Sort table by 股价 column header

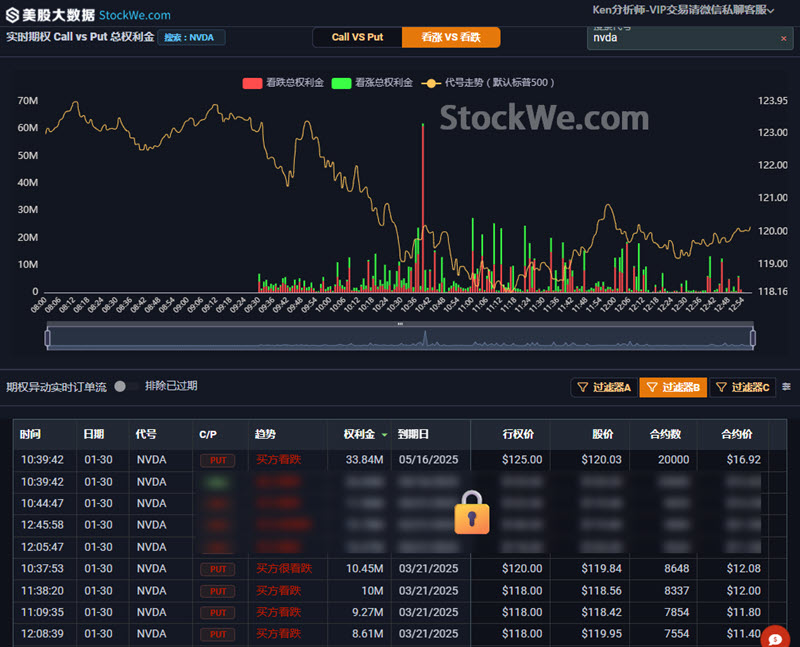pos(603,434)
